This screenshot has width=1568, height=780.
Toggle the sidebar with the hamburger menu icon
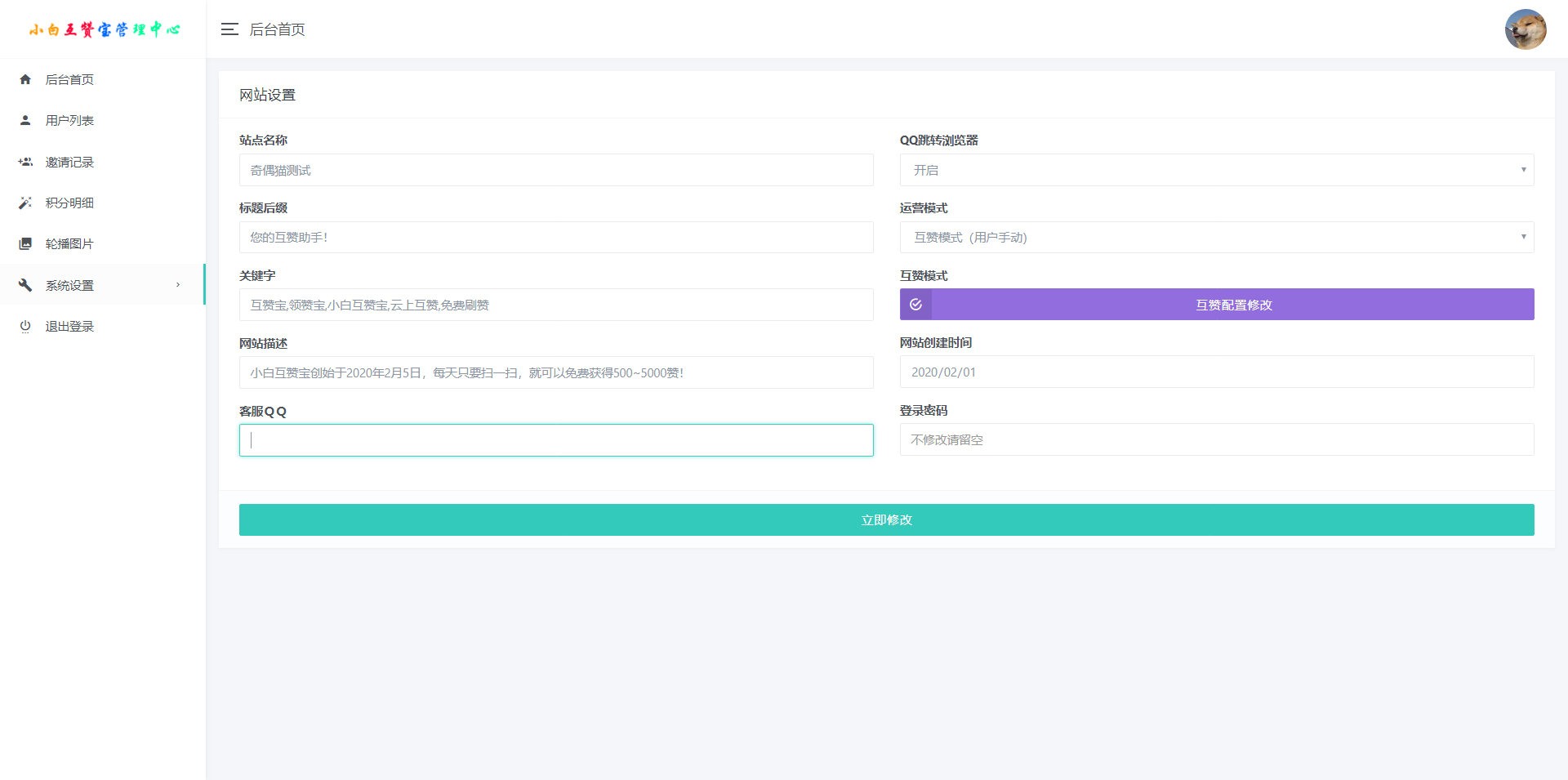[x=229, y=29]
